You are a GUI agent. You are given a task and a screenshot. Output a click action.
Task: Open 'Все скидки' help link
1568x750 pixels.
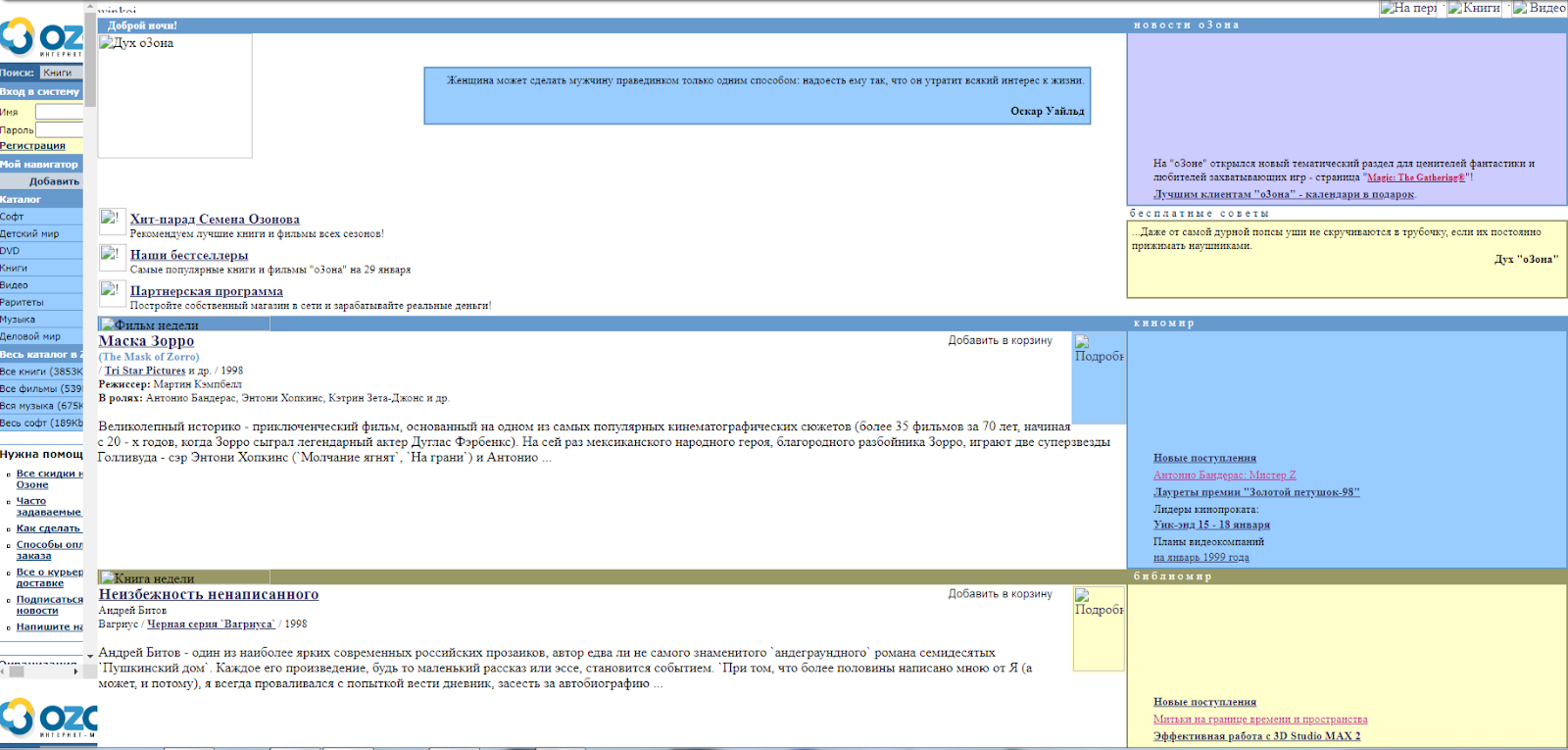click(x=49, y=479)
